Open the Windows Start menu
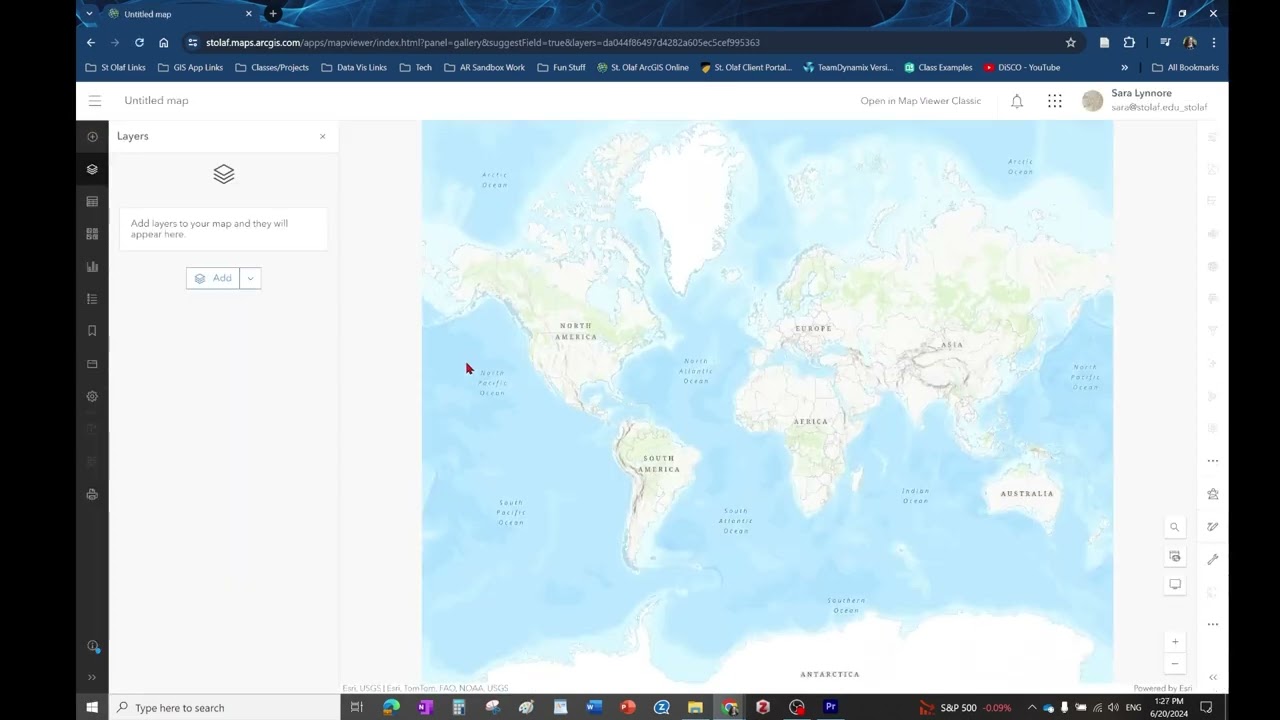This screenshot has height=720, width=1280. [92, 707]
